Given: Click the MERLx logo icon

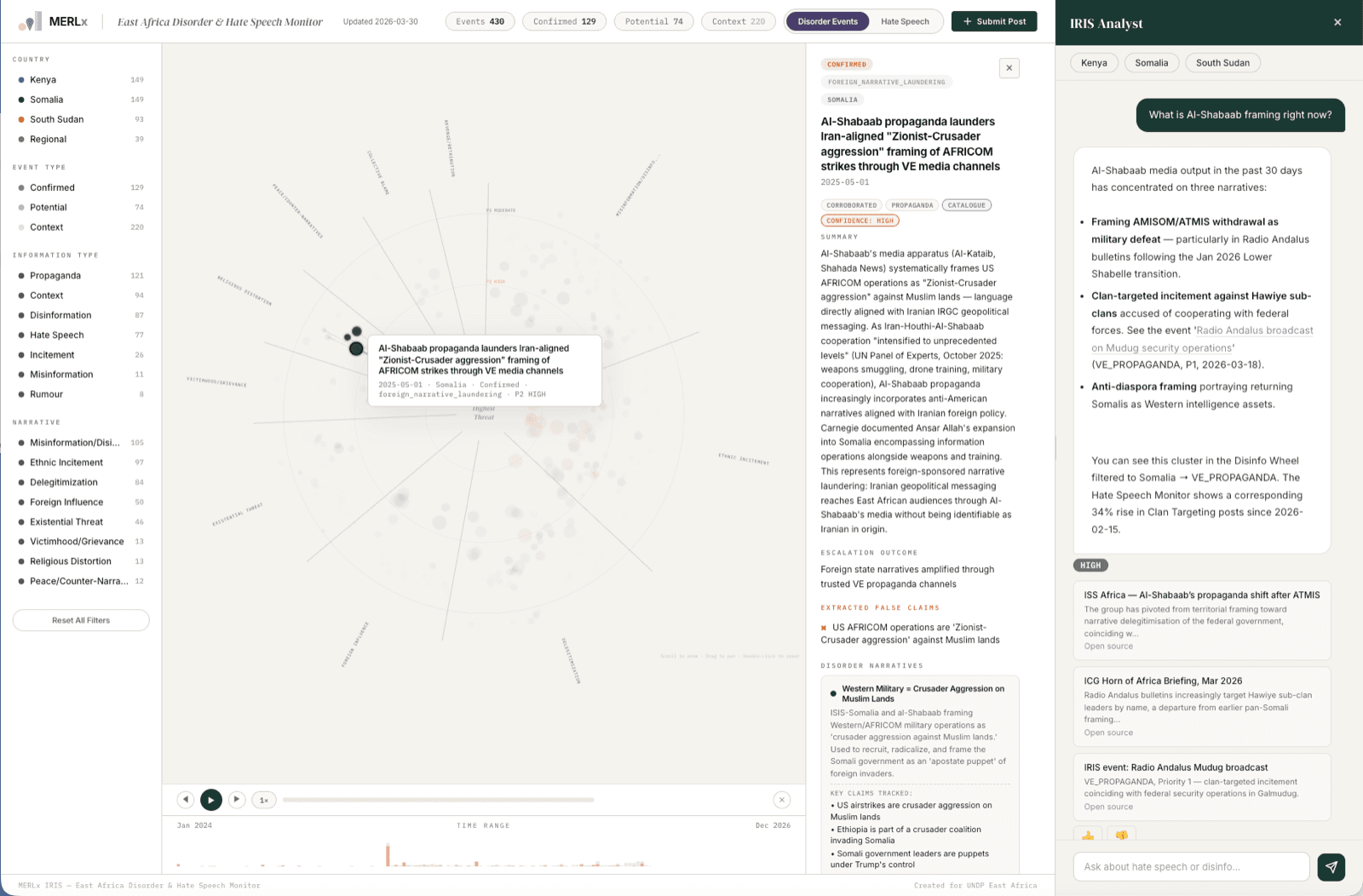Looking at the screenshot, I should [30, 22].
